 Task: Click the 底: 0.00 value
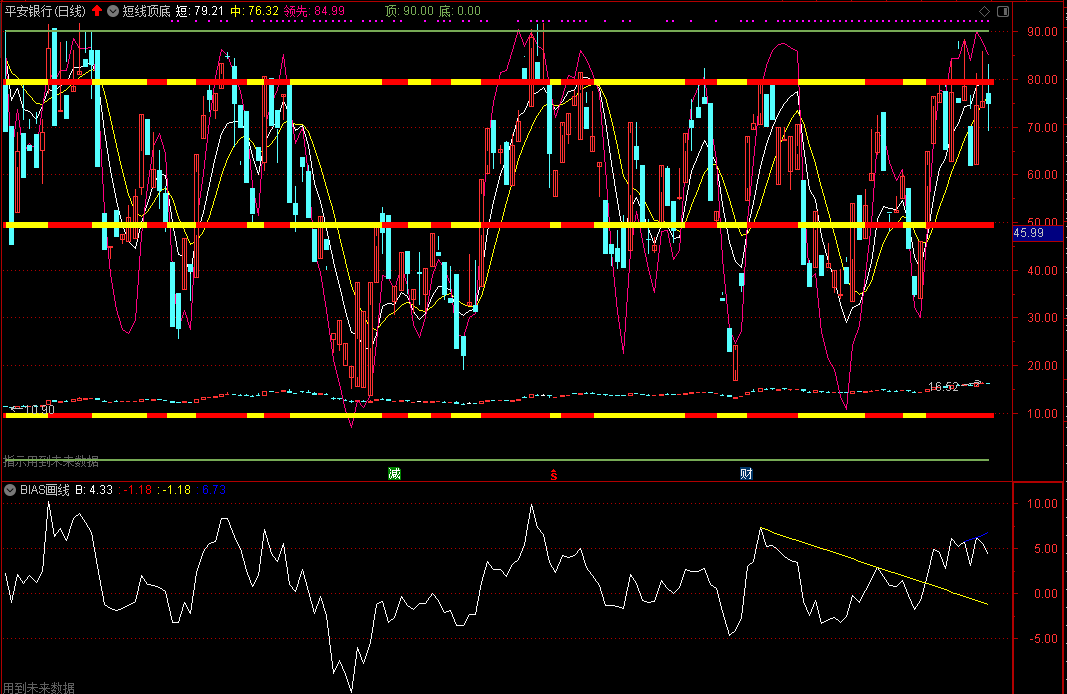(459, 11)
